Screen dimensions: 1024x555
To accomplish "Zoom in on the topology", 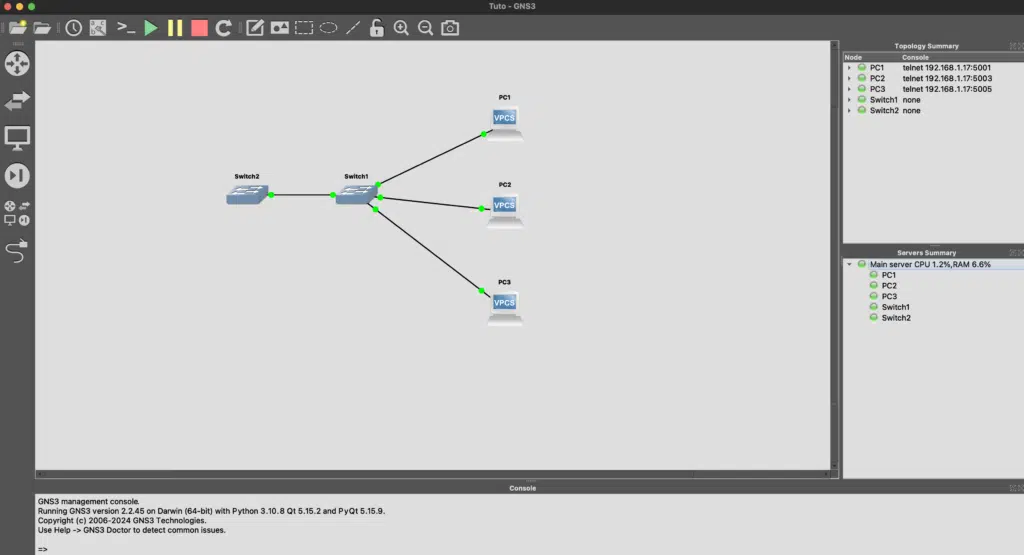I will (401, 28).
